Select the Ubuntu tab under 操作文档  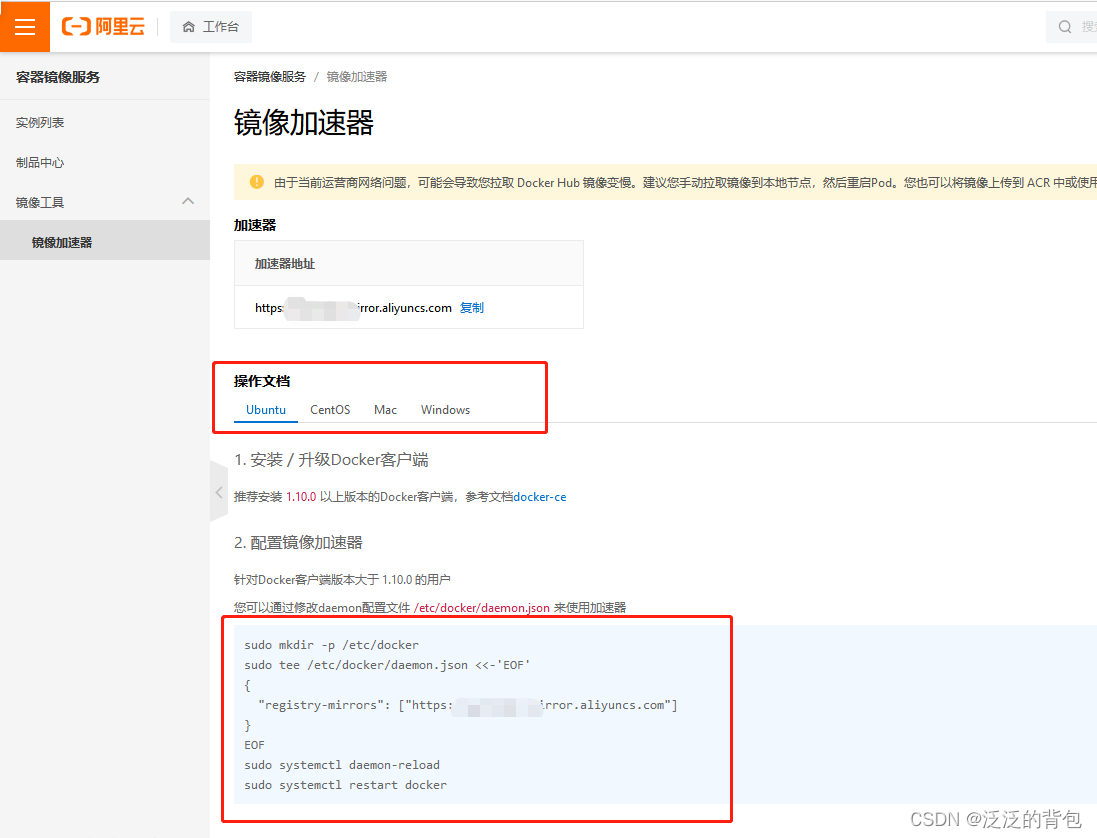click(265, 409)
